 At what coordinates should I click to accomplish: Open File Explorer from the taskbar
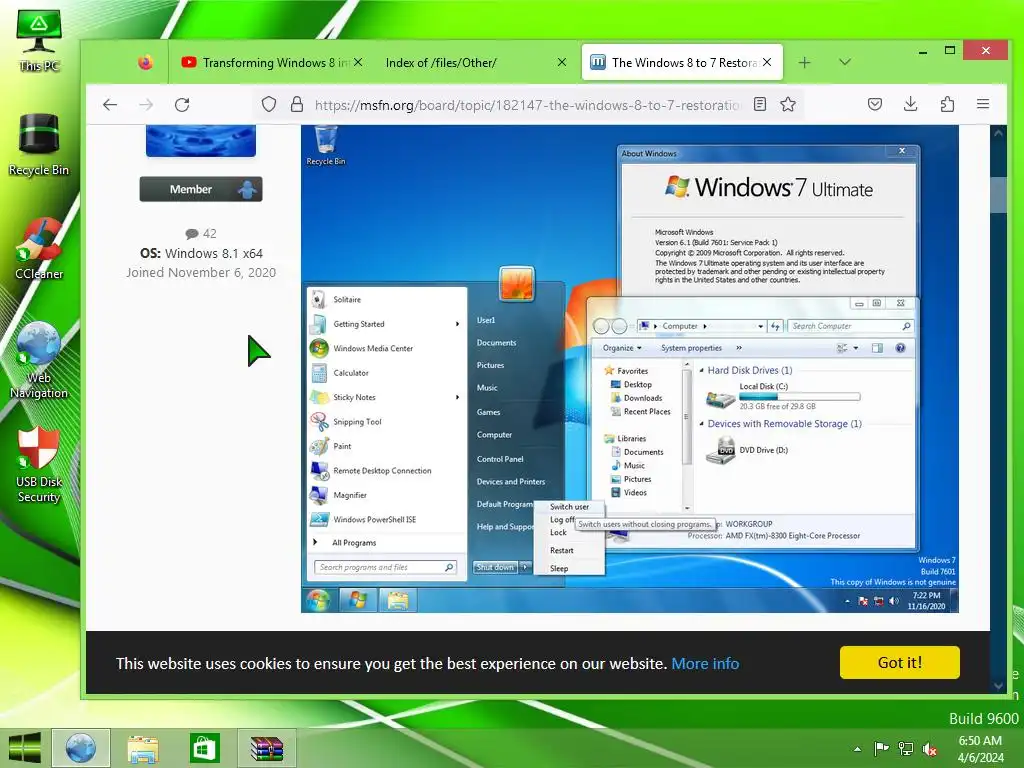[142, 748]
